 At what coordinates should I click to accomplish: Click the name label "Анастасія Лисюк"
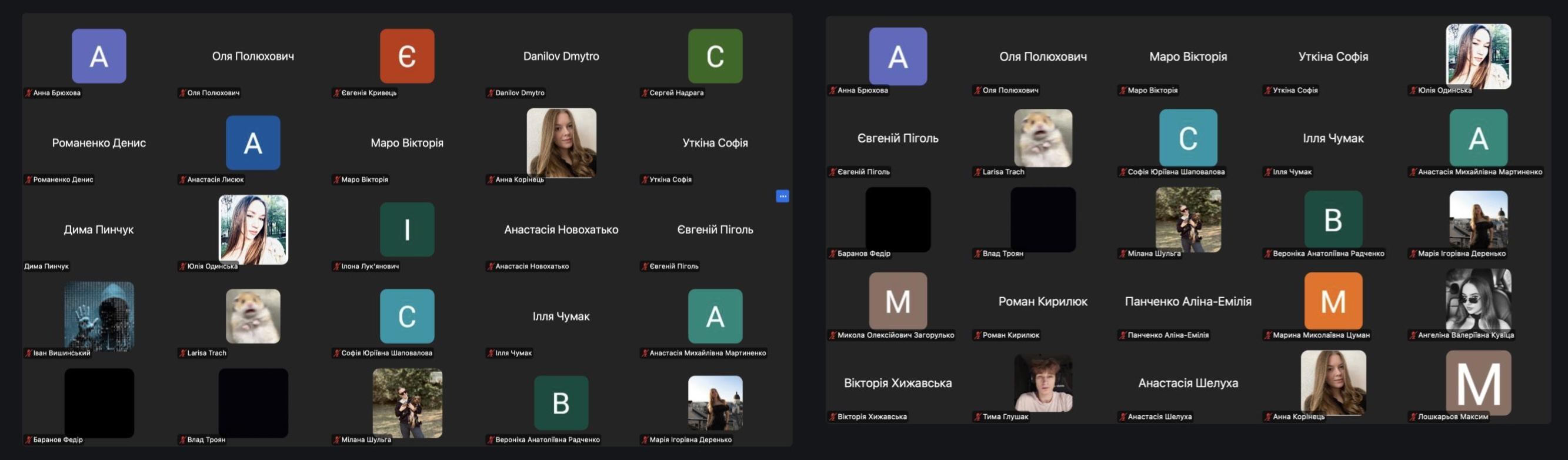215,179
